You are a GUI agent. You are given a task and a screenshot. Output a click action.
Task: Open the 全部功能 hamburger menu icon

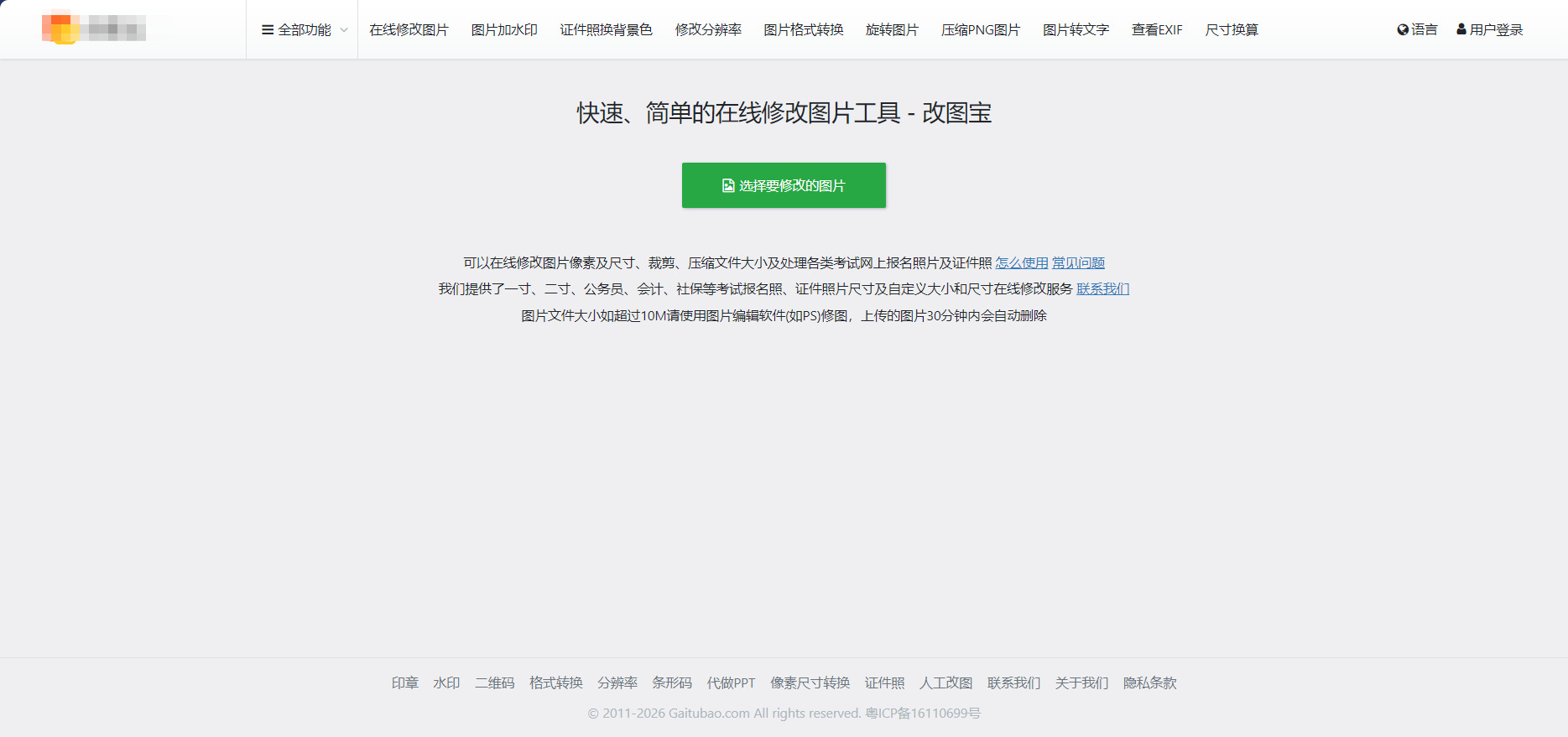tap(268, 30)
